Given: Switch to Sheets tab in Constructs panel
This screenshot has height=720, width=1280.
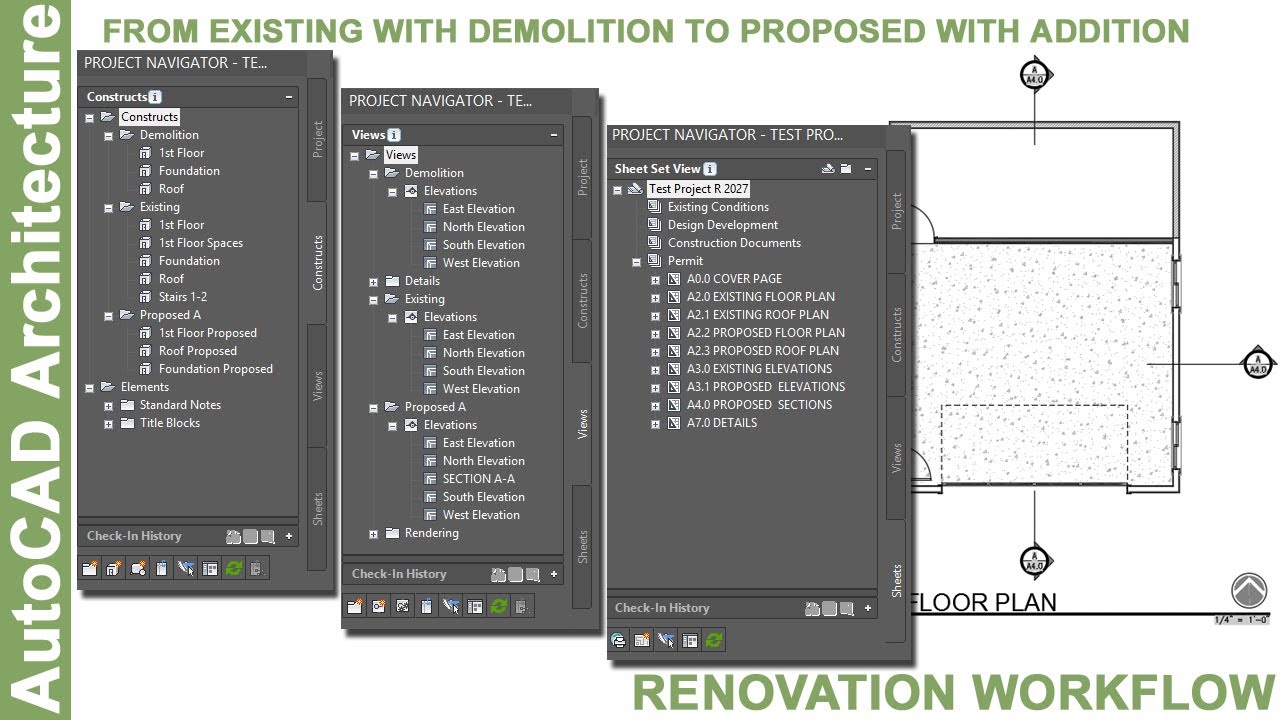Looking at the screenshot, I should pyautogui.click(x=318, y=508).
